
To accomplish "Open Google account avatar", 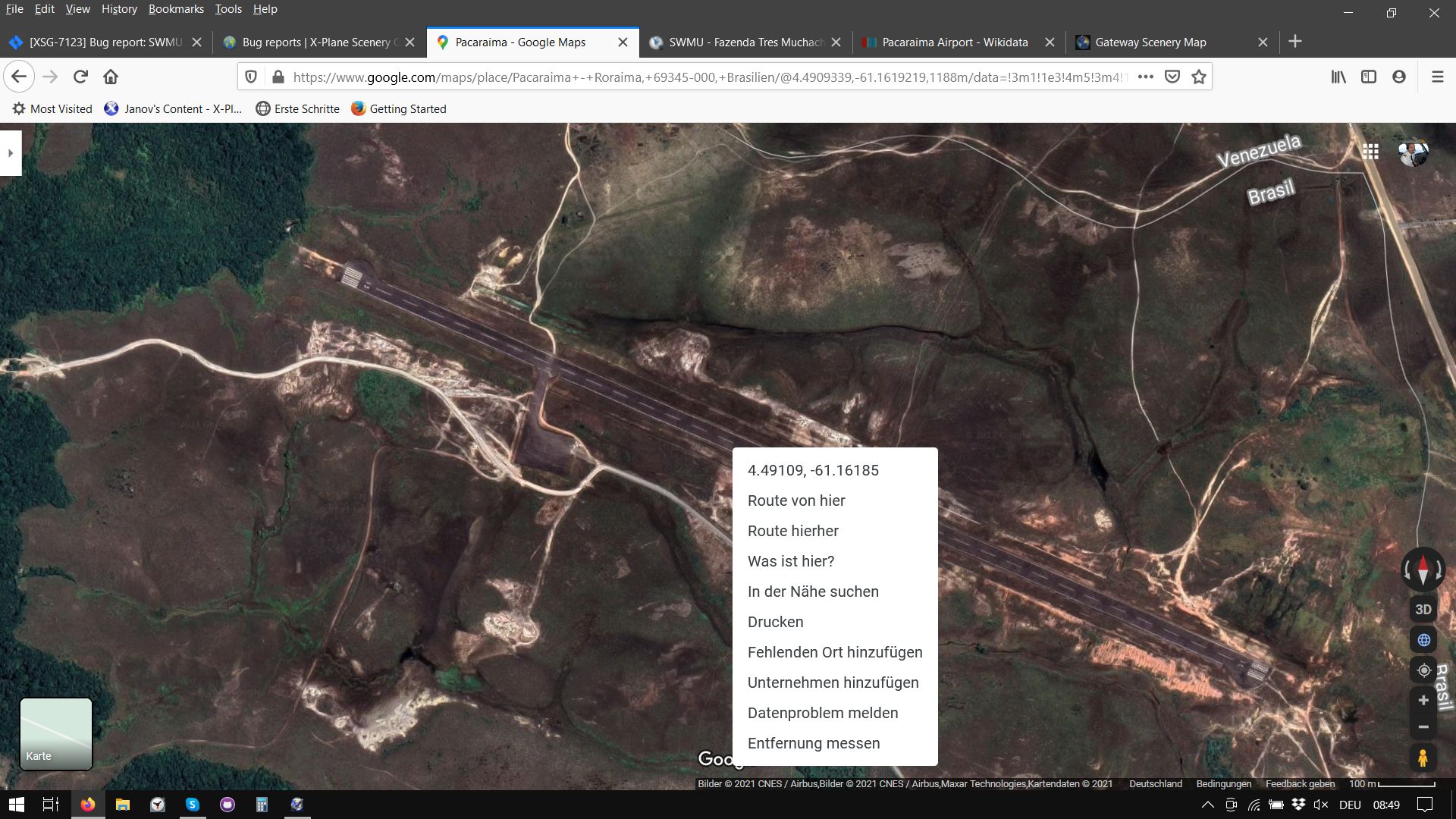I will point(1414,152).
